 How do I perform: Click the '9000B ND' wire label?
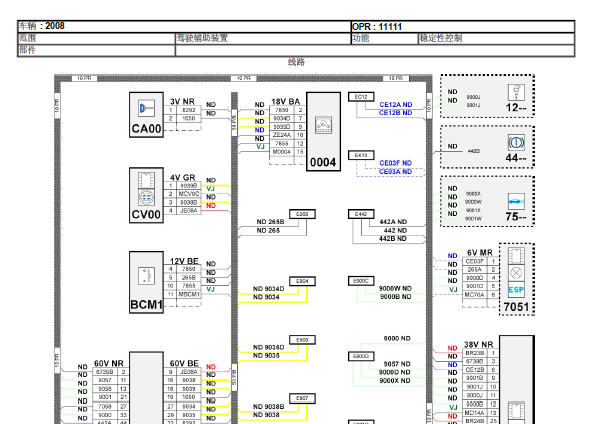(x=395, y=297)
